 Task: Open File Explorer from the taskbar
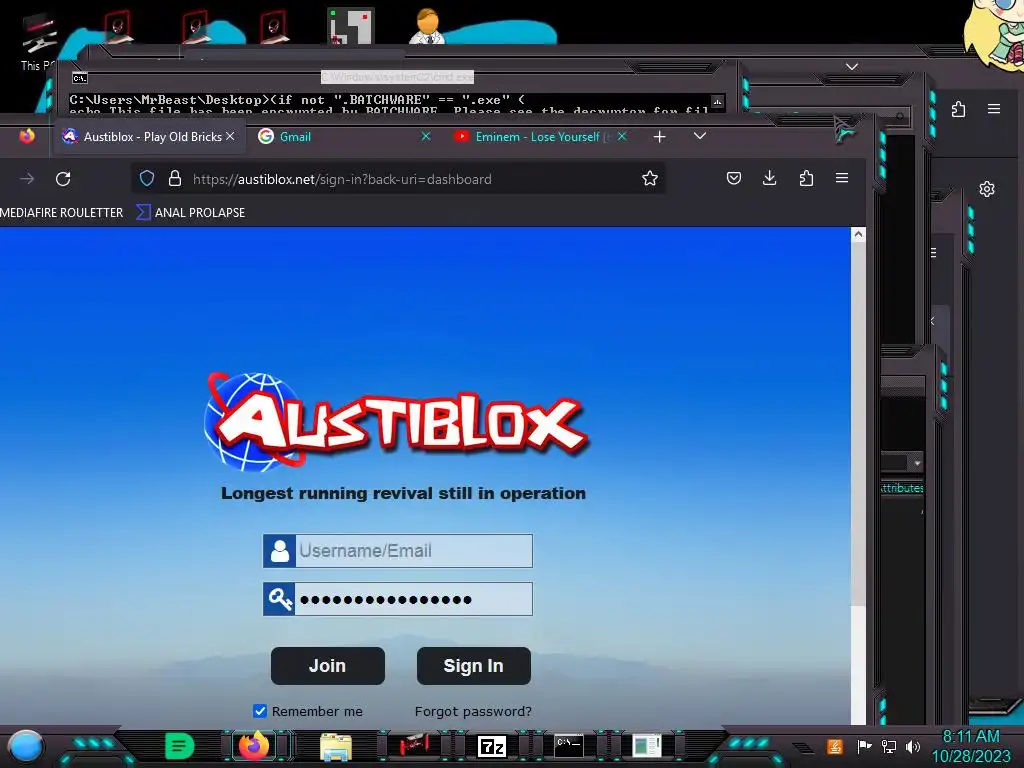336,746
